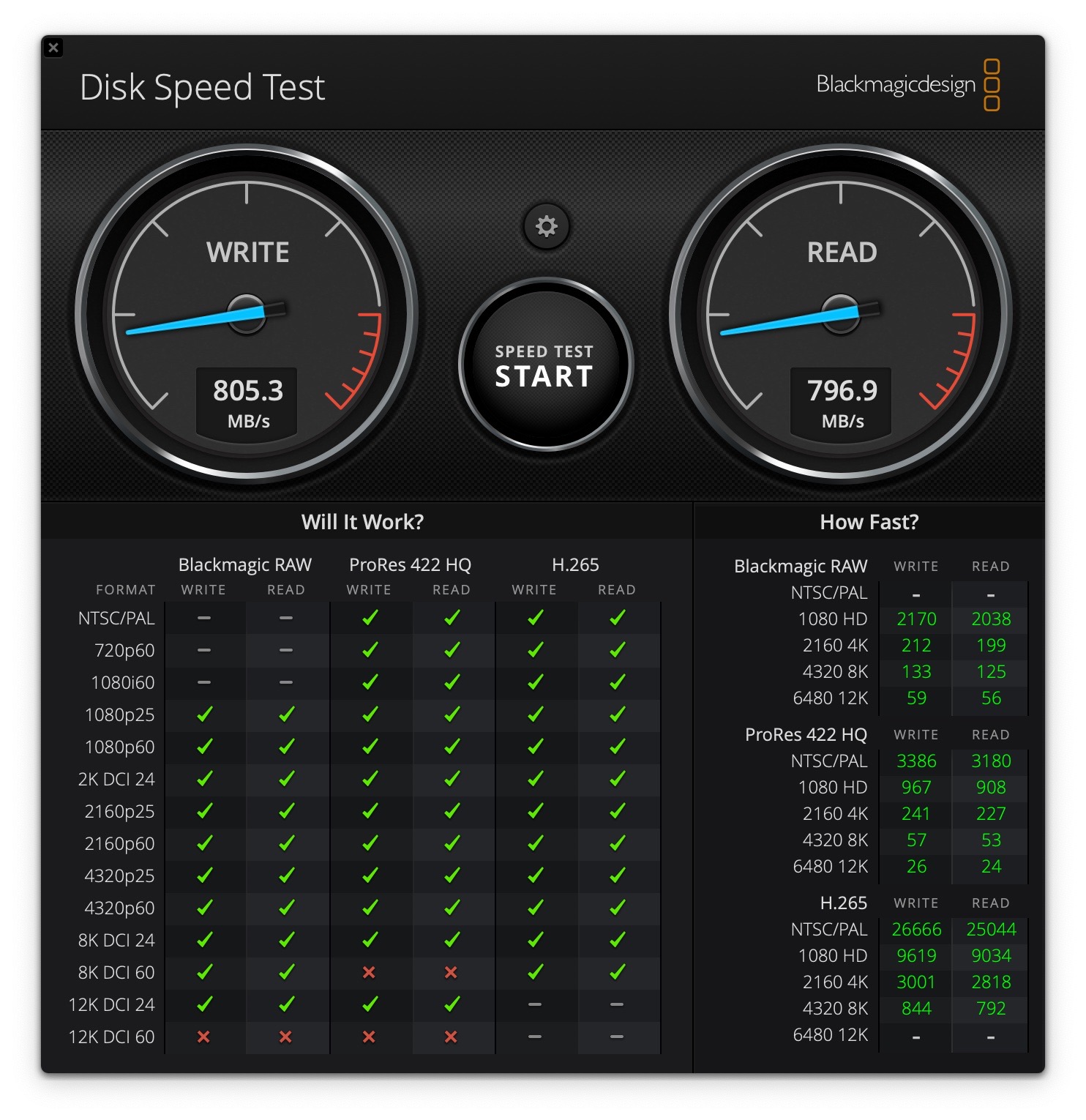Click the Write gauge needle hub

tap(247, 314)
